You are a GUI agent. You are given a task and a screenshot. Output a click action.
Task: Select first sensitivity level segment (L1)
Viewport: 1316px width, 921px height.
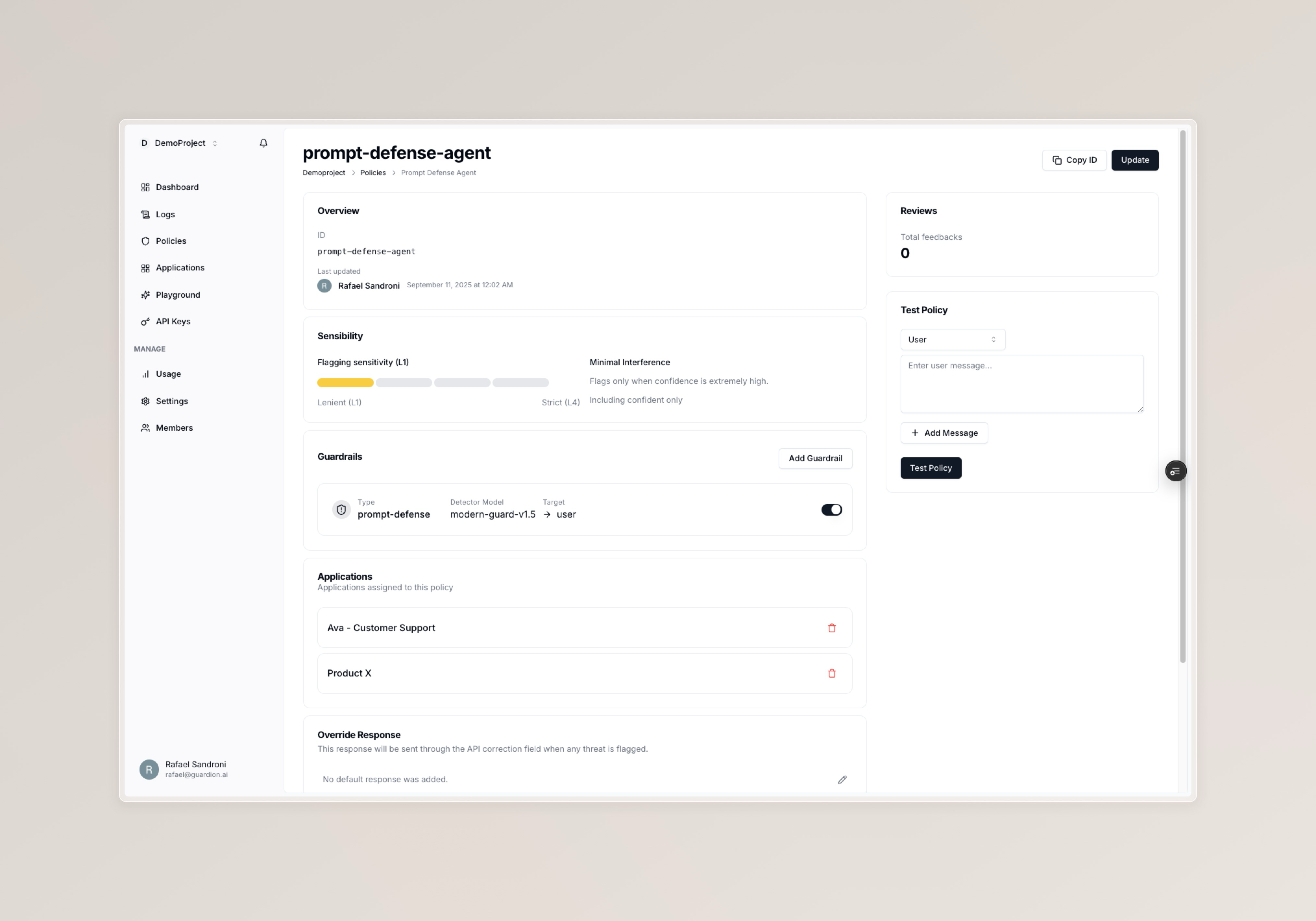tap(345, 383)
